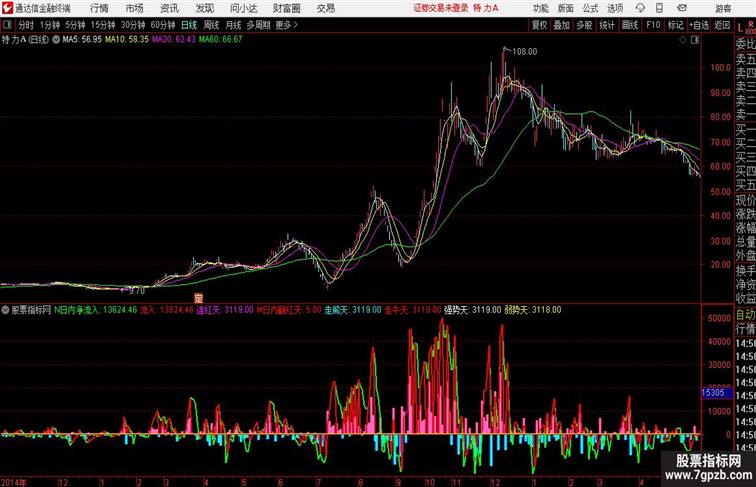Click the orange event marker on price chart
The height and width of the screenshot is (487, 756).
198,298
